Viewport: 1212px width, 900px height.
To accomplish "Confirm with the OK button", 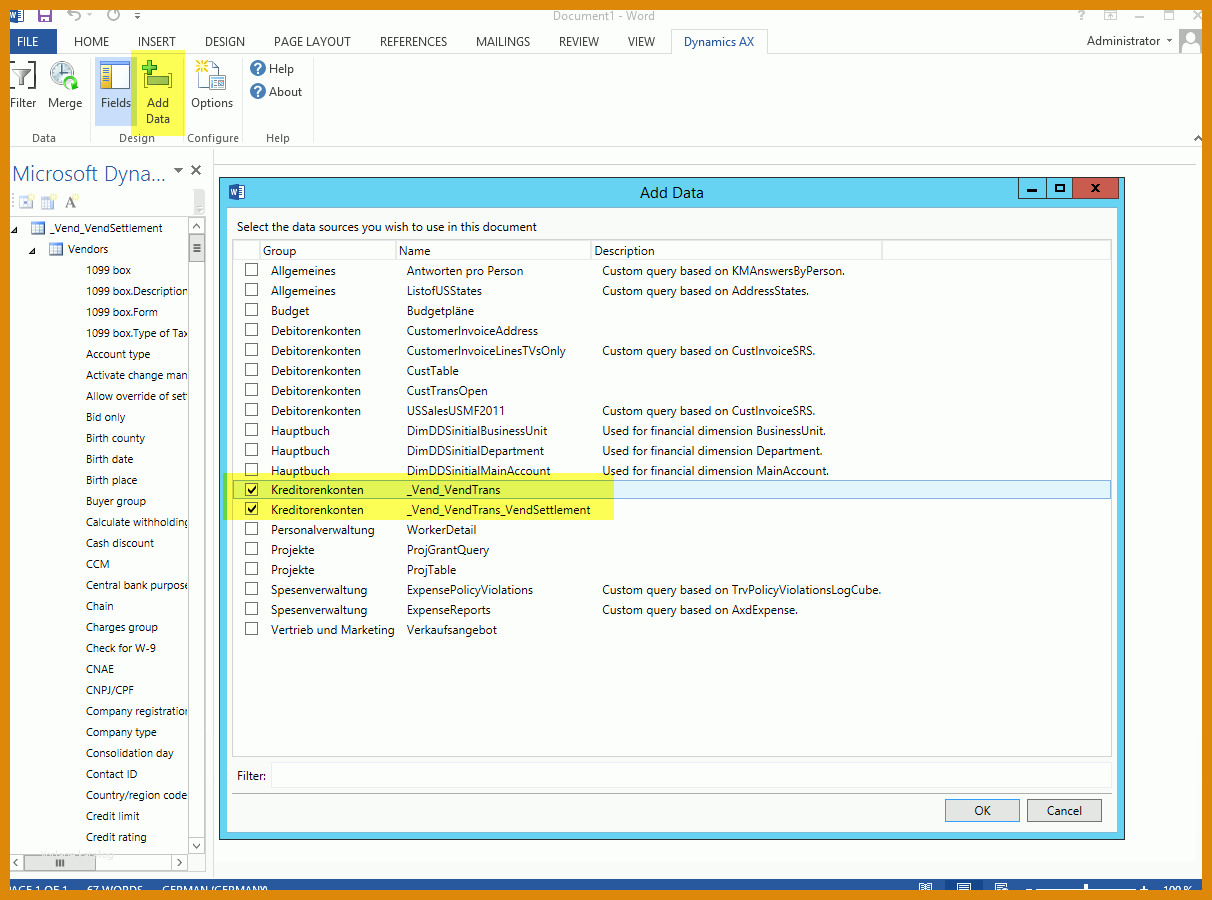I will (x=982, y=810).
